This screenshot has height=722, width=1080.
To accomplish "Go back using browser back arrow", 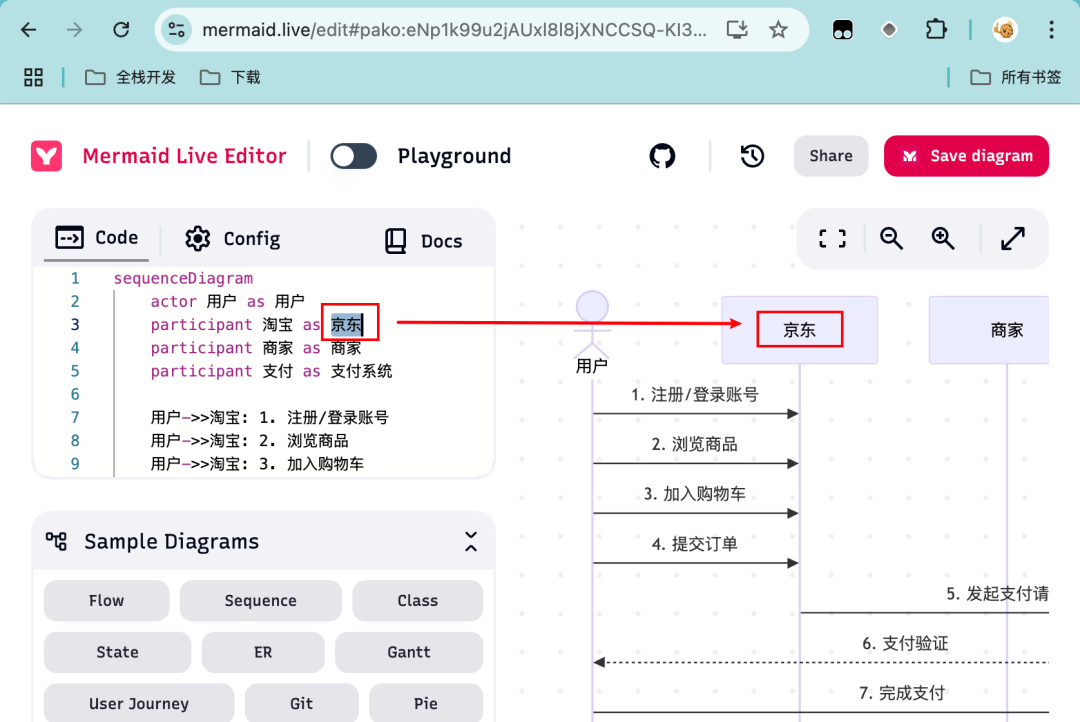I will coord(28,30).
